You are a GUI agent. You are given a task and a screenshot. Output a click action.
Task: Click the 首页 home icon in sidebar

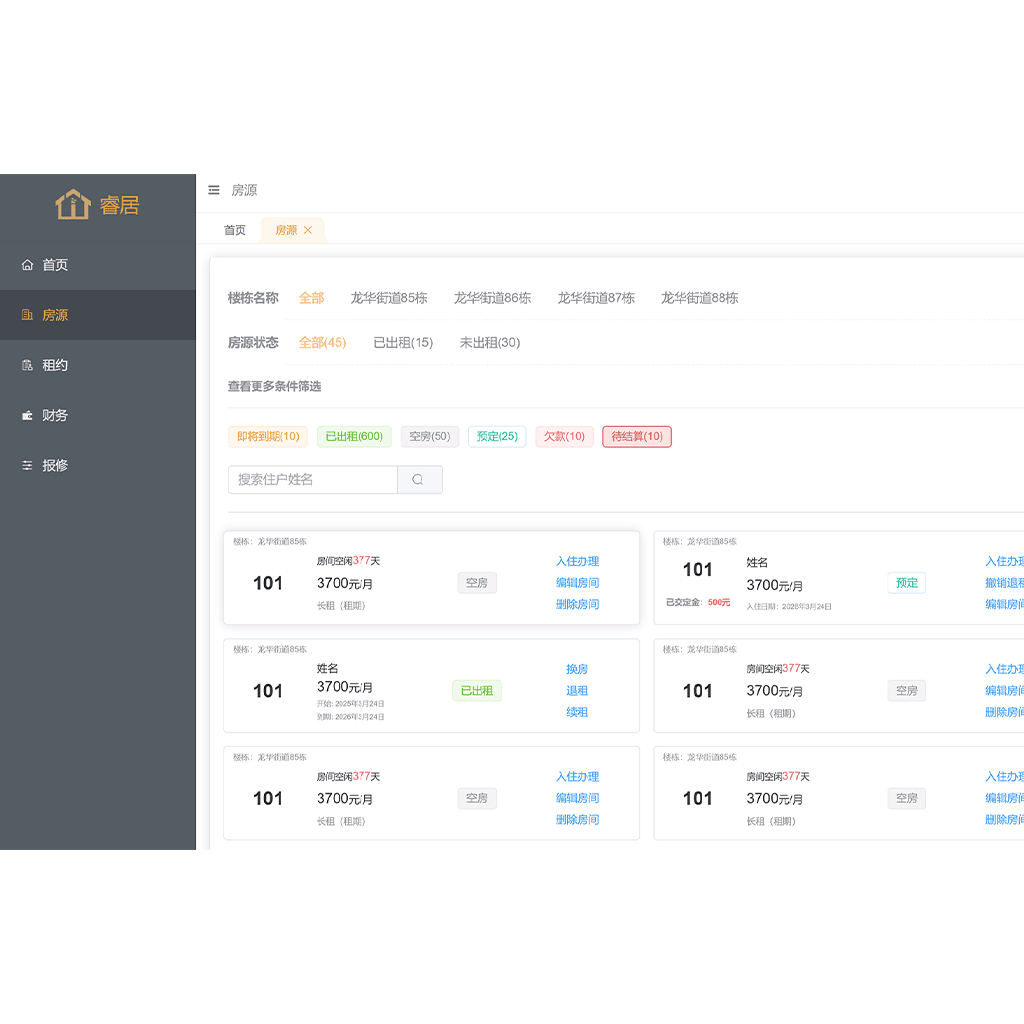click(28, 265)
